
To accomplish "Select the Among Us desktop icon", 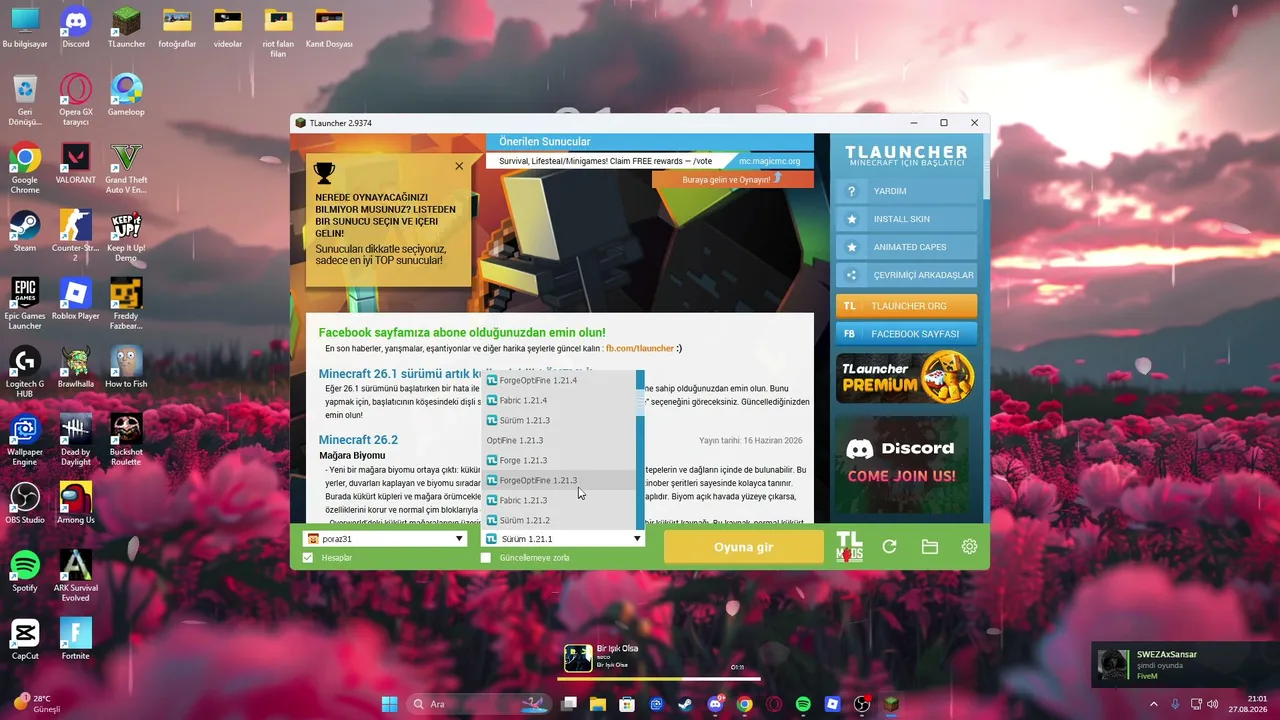I will 76,503.
